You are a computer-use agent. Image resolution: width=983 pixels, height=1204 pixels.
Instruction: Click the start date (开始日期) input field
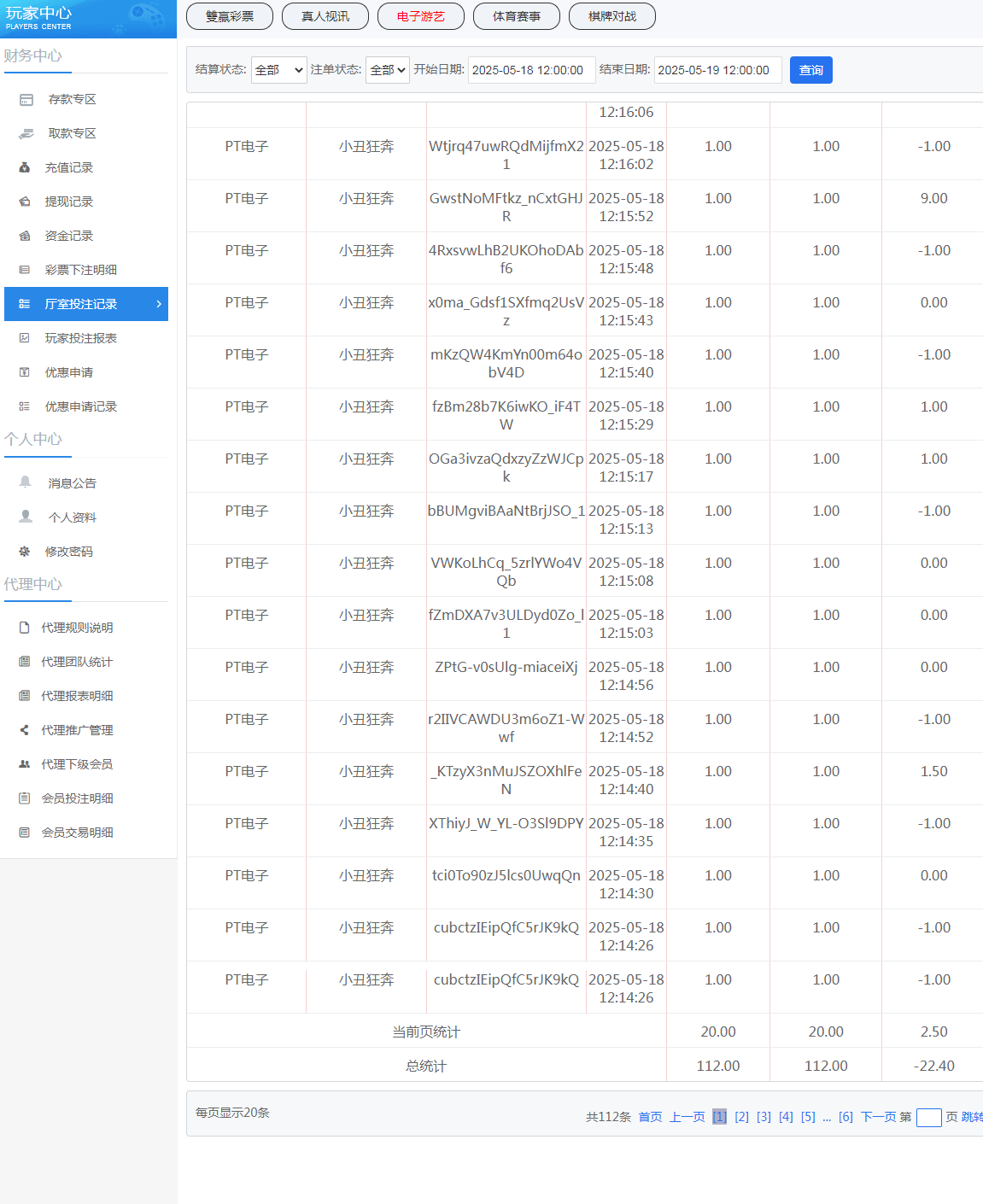click(530, 70)
